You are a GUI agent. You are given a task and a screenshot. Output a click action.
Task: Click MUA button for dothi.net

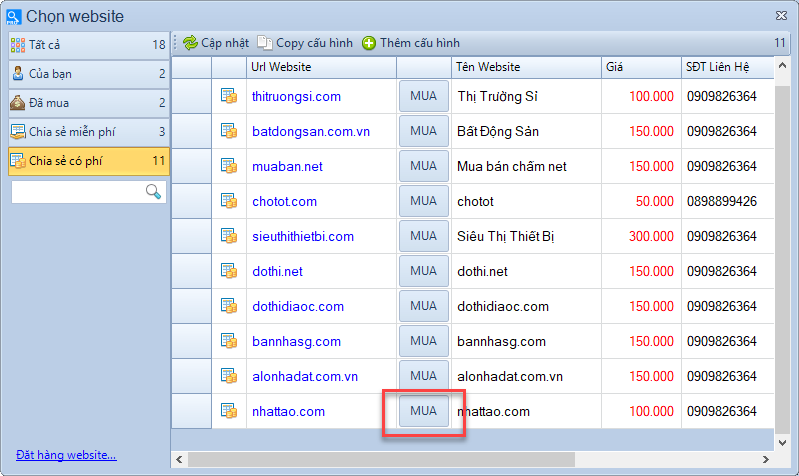[423, 271]
